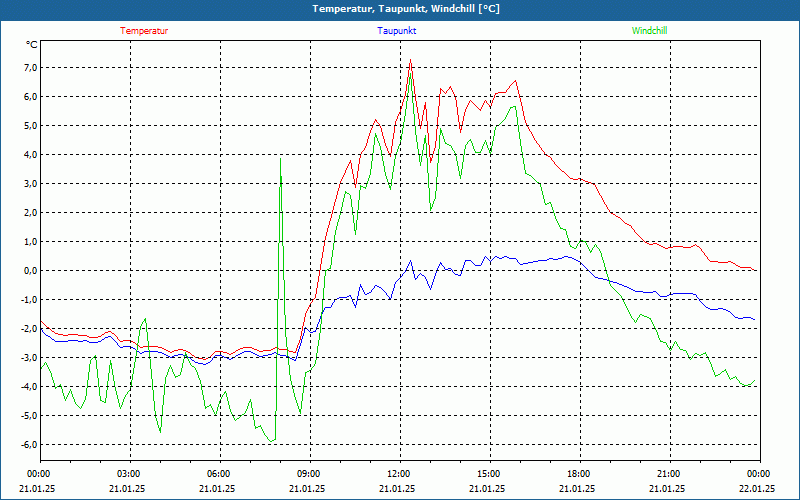Click the 1,0 y-axis value
Screen dimensions: 800x500
pyautogui.click(x=30, y=241)
